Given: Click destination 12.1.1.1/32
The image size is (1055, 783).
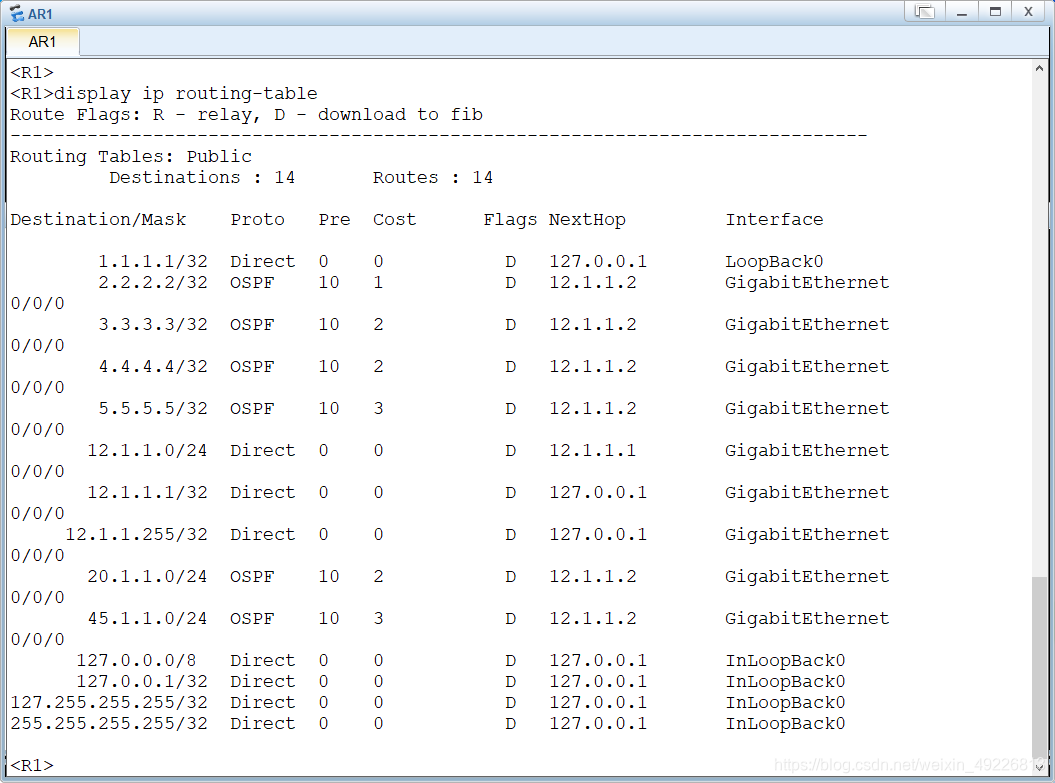Looking at the screenshot, I should (x=147, y=492).
